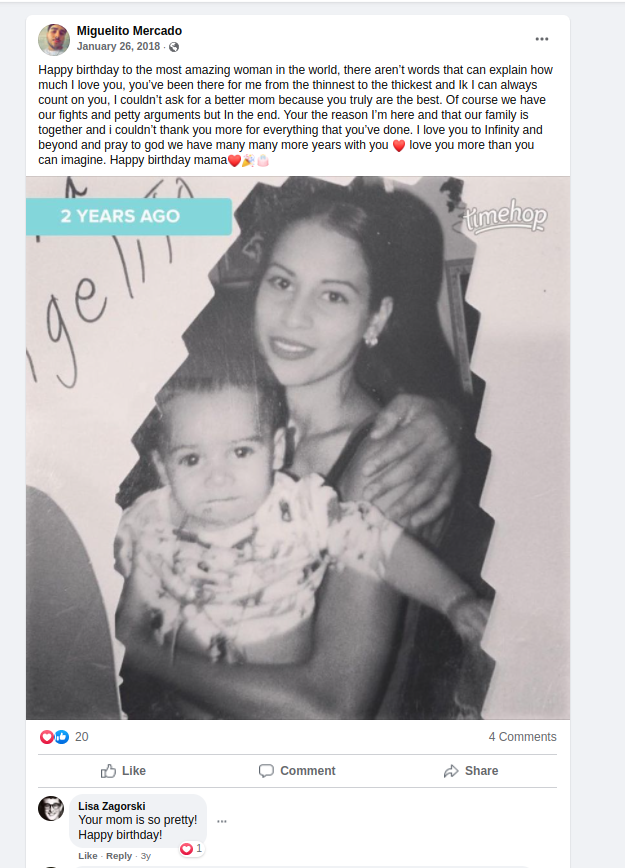The image size is (625, 868).
Task: Open comment options dots beside Lisa's comment
Action: pyautogui.click(x=222, y=821)
